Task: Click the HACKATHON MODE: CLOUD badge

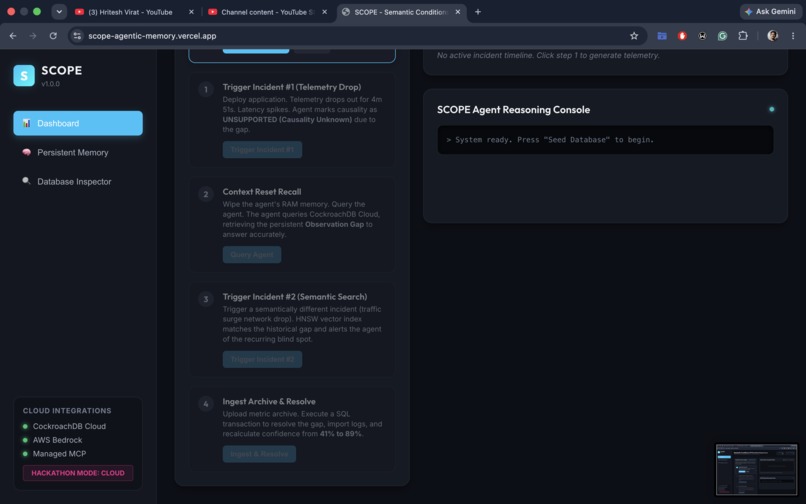Action: tap(78, 473)
